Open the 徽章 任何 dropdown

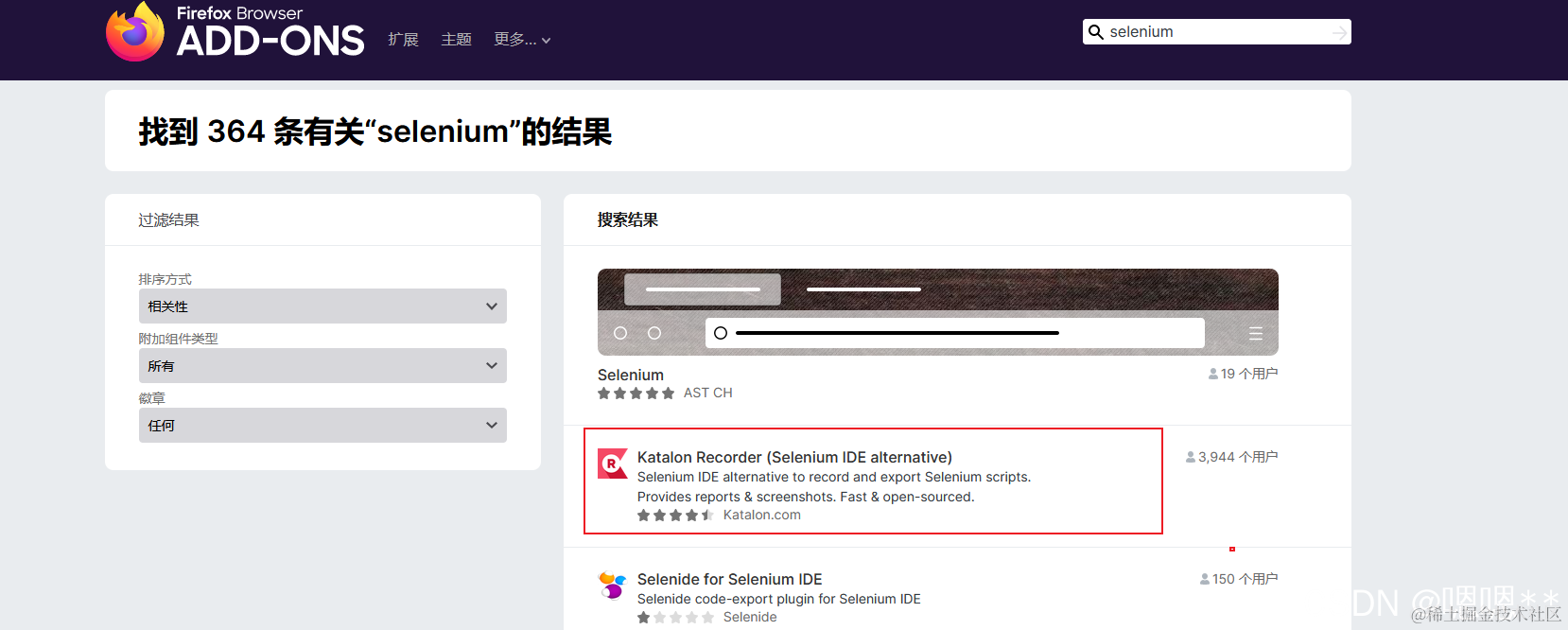click(322, 426)
